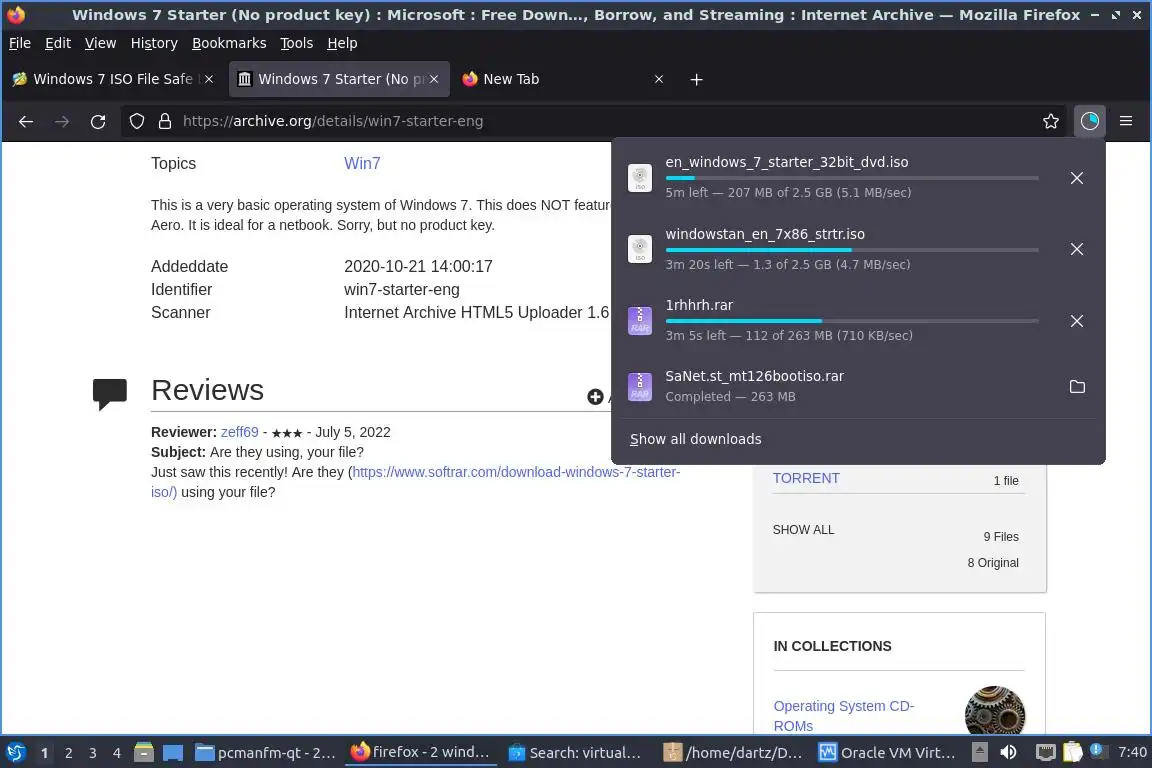Open Firefox hamburger application menu
The image size is (1152, 768).
pos(1126,121)
